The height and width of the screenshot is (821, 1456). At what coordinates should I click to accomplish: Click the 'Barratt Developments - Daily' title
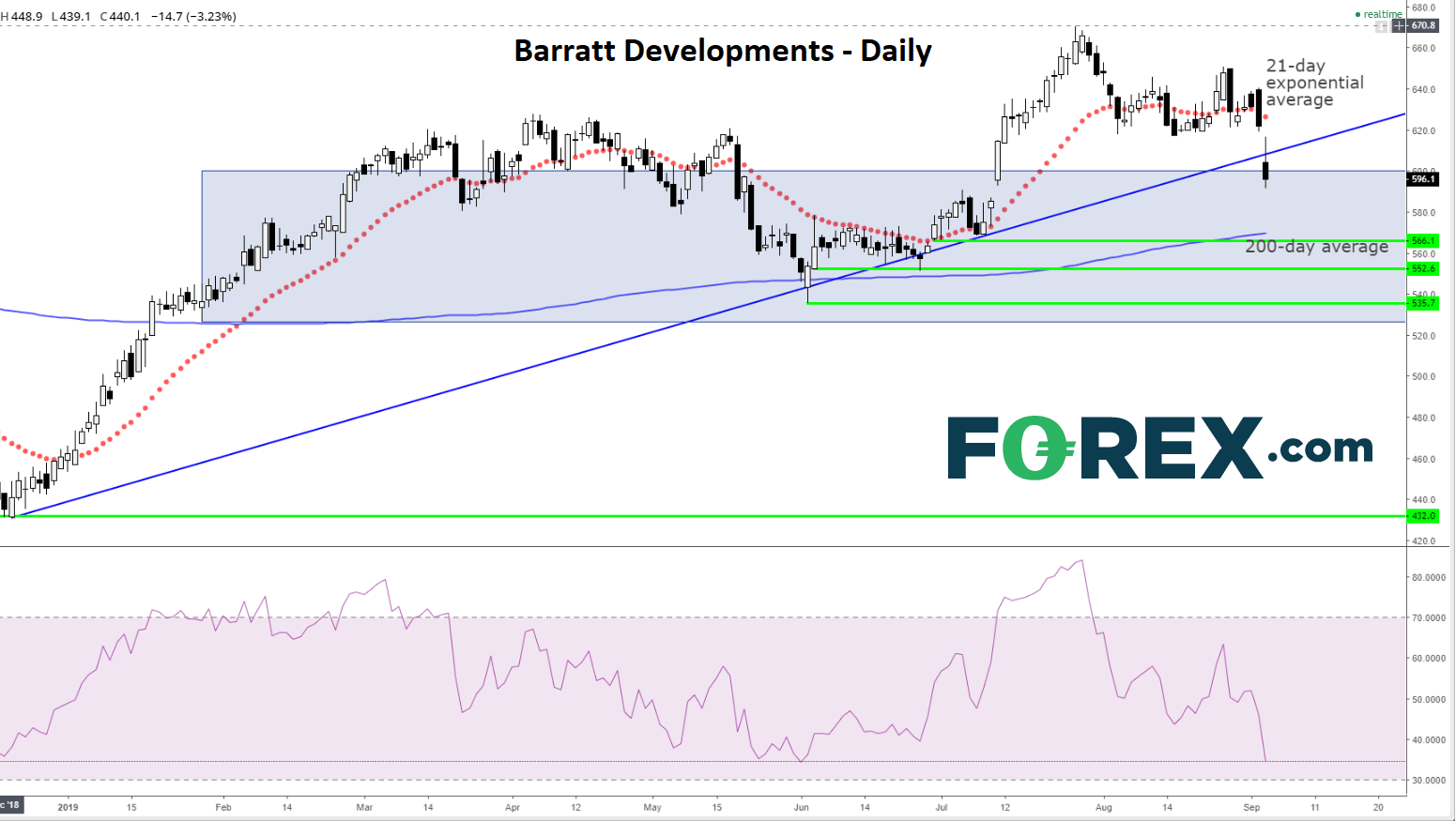(723, 51)
